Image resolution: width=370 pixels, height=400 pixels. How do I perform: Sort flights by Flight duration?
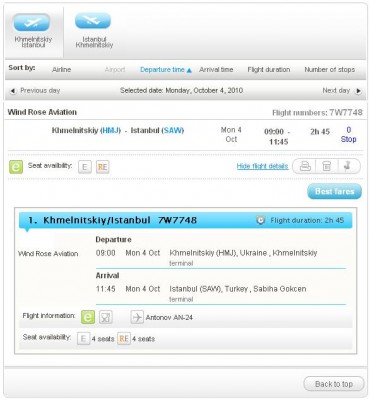click(269, 70)
